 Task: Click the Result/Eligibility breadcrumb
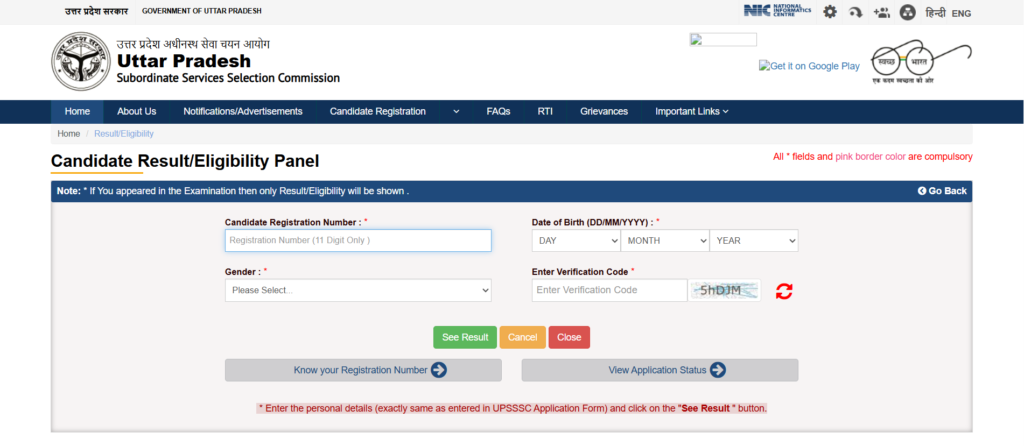pyautogui.click(x=124, y=134)
